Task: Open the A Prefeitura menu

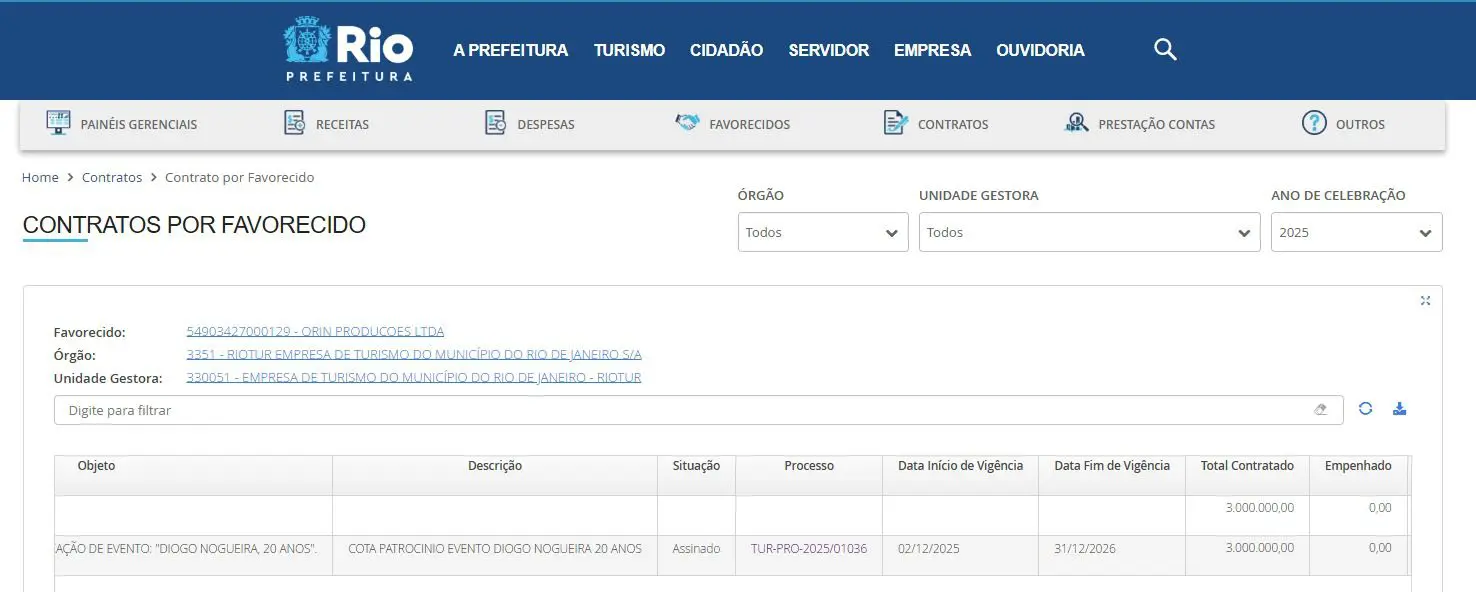Action: 511,50
